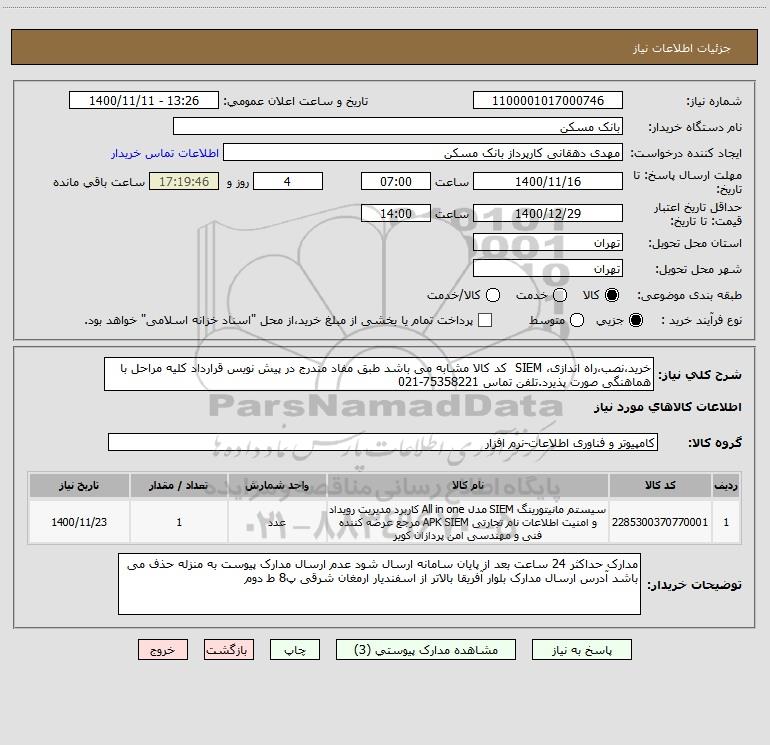Image resolution: width=770 pixels, height=745 pixels.
Task: Click the goods group field کامپیوتر و فناوری
Action: click(383, 442)
